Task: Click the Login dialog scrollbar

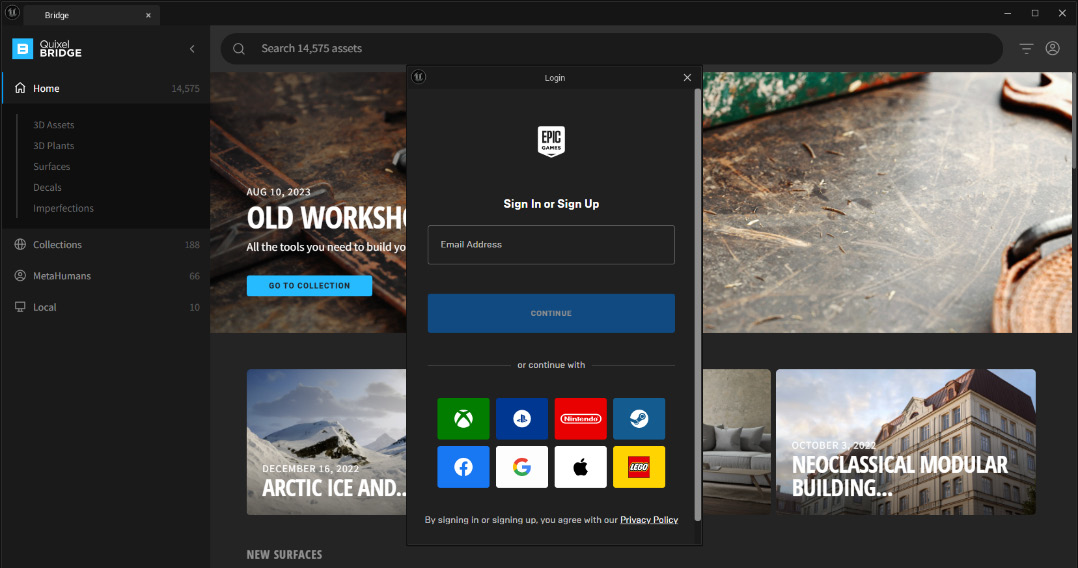Action: pos(698,304)
